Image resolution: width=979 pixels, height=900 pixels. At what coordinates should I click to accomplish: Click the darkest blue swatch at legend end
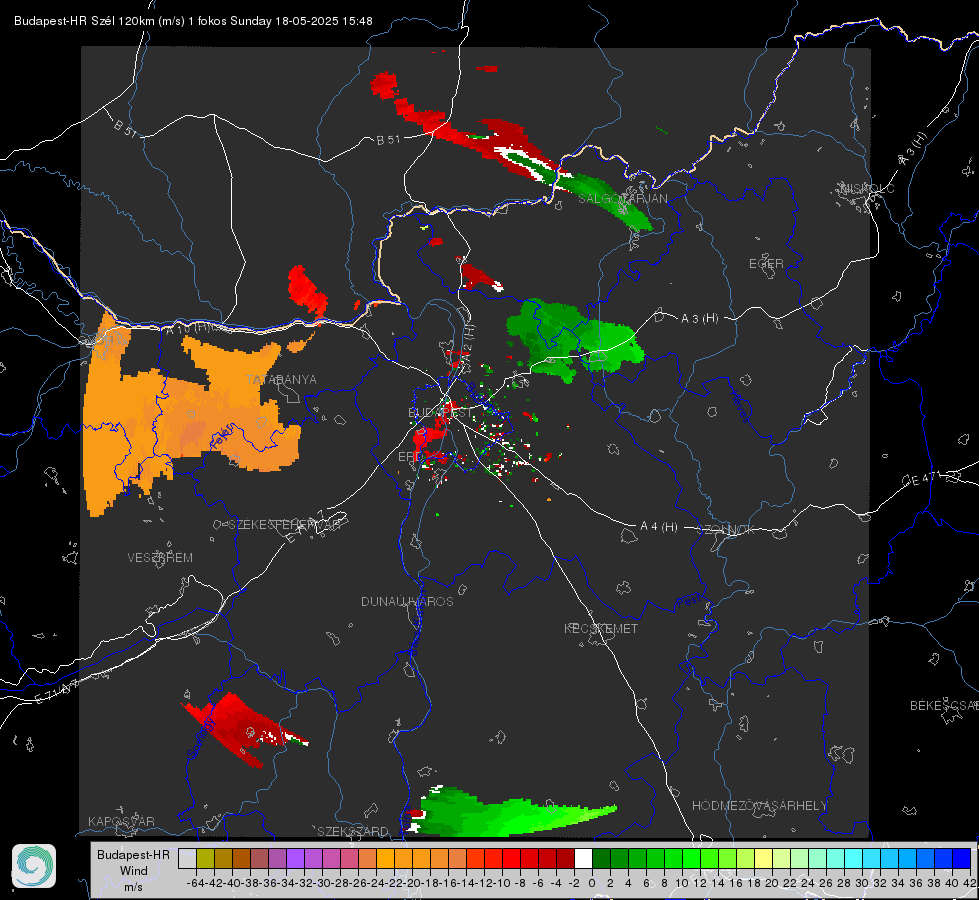pyautogui.click(x=962, y=858)
